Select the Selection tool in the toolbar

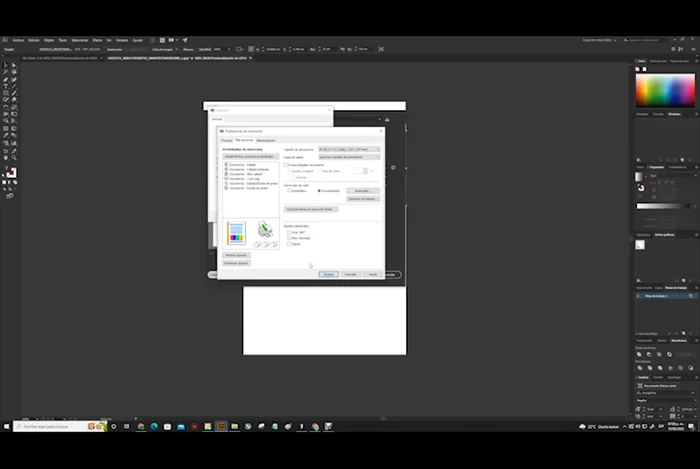click(x=5, y=66)
